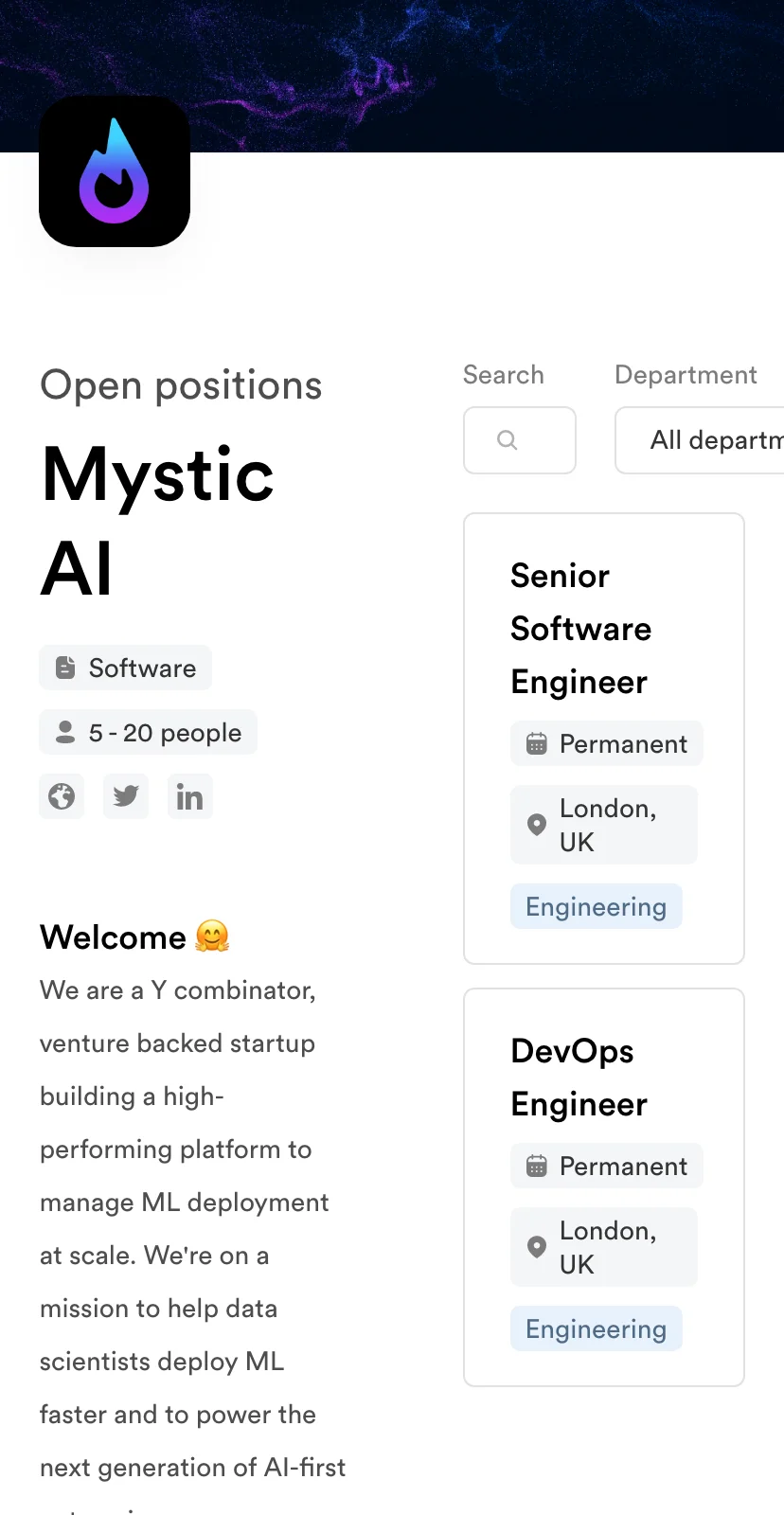Open Mystic AI's LinkedIn page

click(x=190, y=796)
